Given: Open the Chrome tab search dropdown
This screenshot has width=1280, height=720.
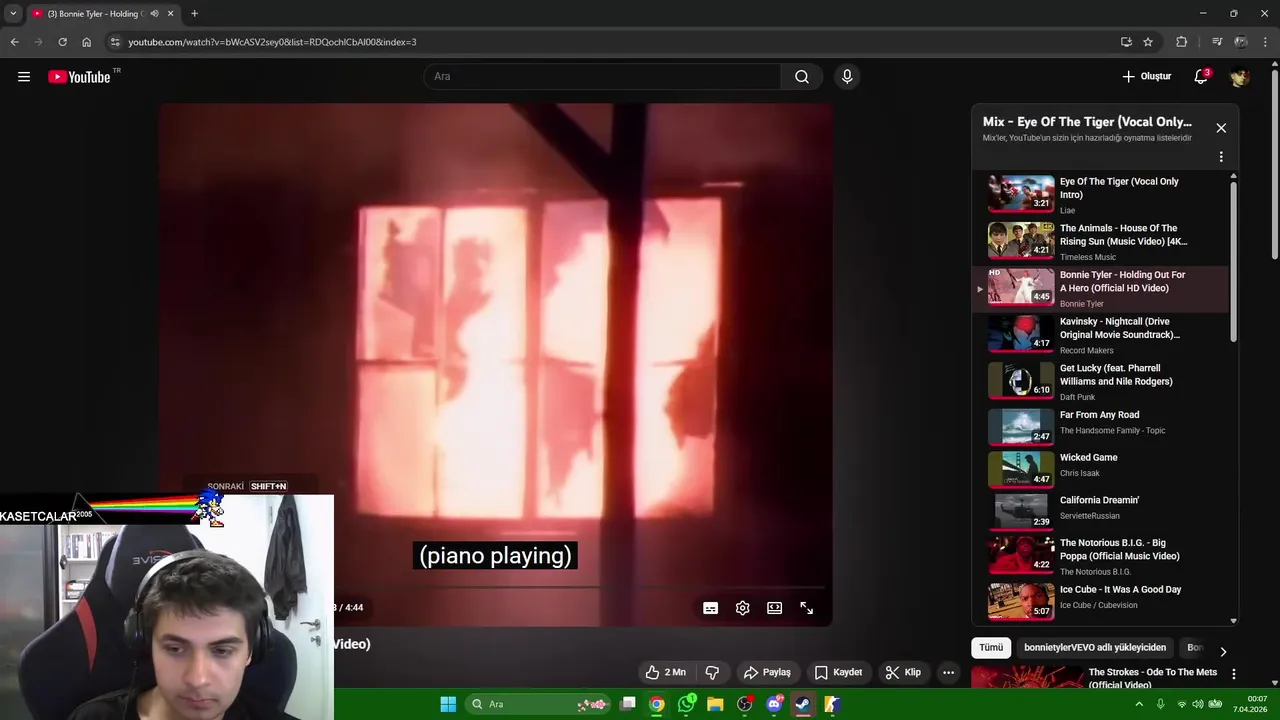Looking at the screenshot, I should 13,14.
